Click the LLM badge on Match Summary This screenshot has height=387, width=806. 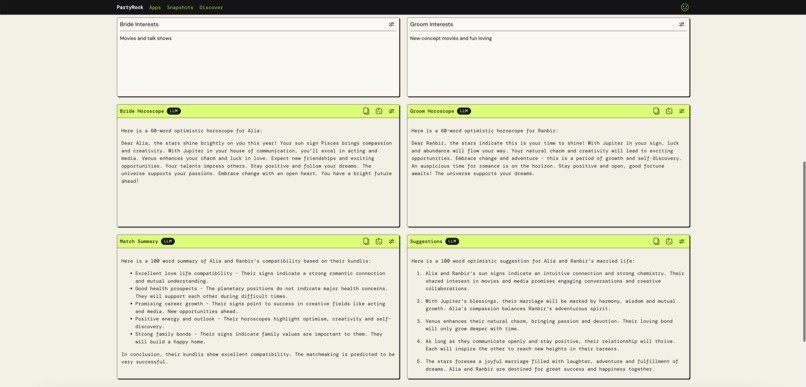point(168,241)
